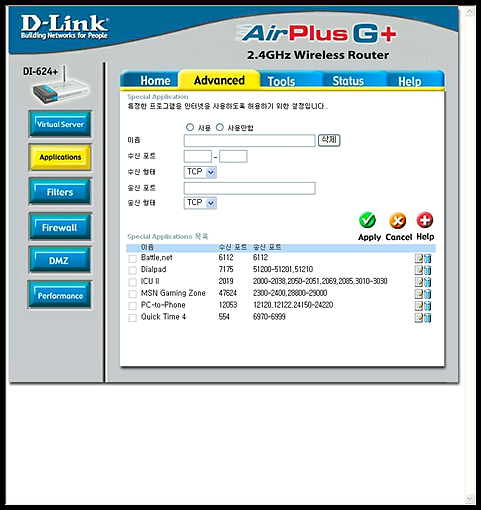Click the 6970-6999 outgoing port text
The image size is (481, 510).
(x=269, y=317)
